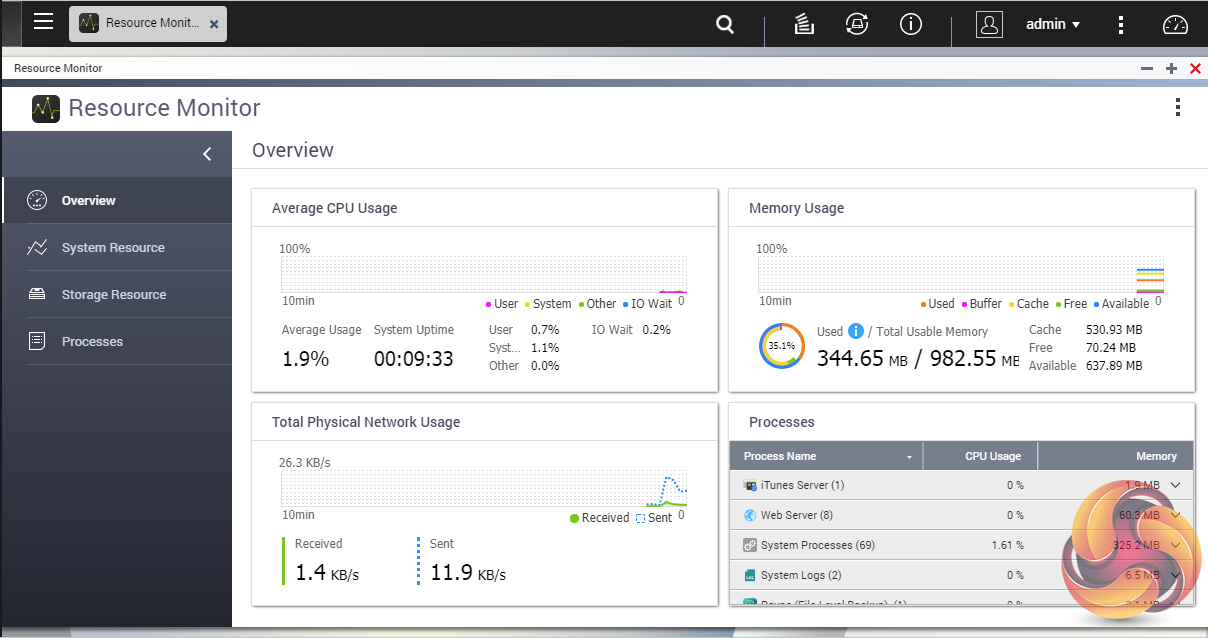Click the memory usage donut chart

[781, 346]
